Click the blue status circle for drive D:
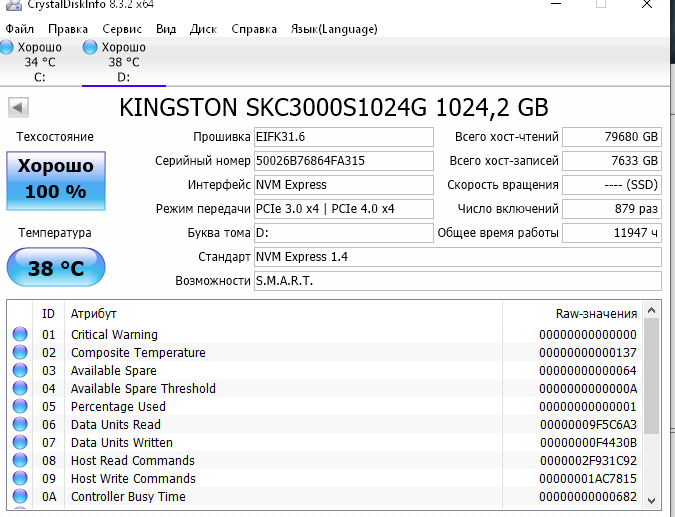This screenshot has height=517, width=675. pos(90,47)
